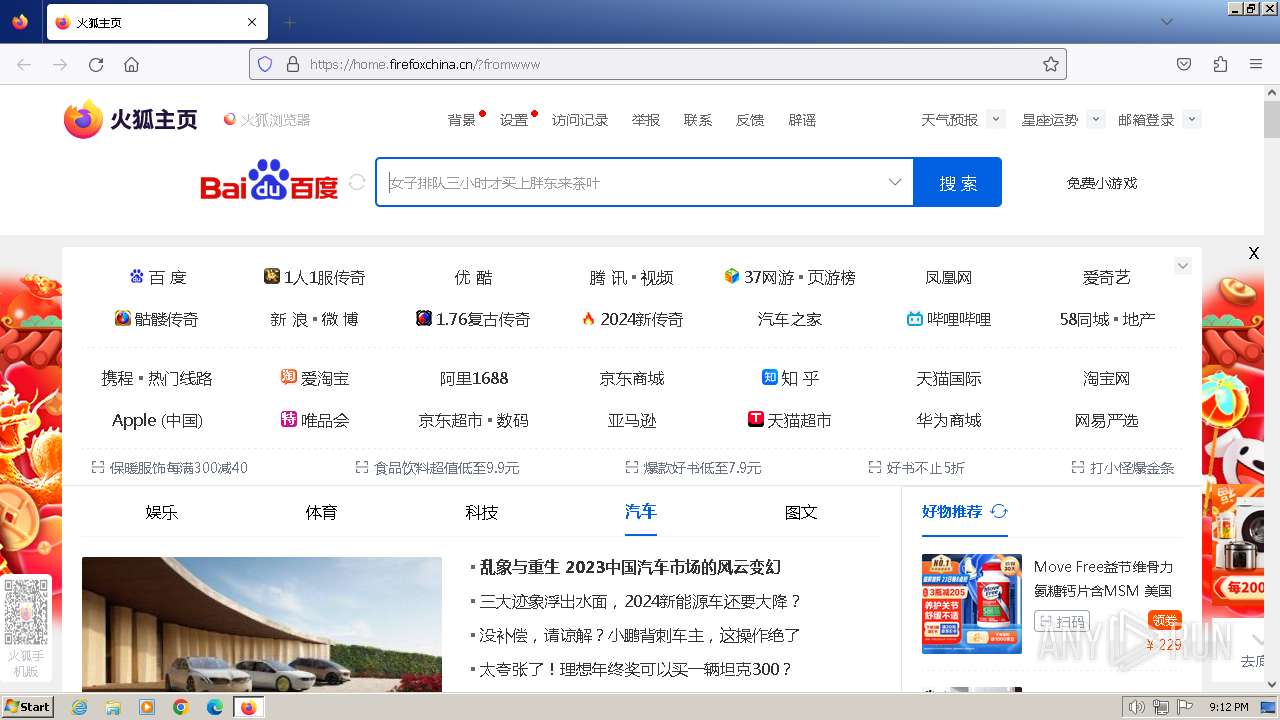Screen dimensions: 1280x720
Task: Open the Firefox application menu
Action: pos(1256,64)
